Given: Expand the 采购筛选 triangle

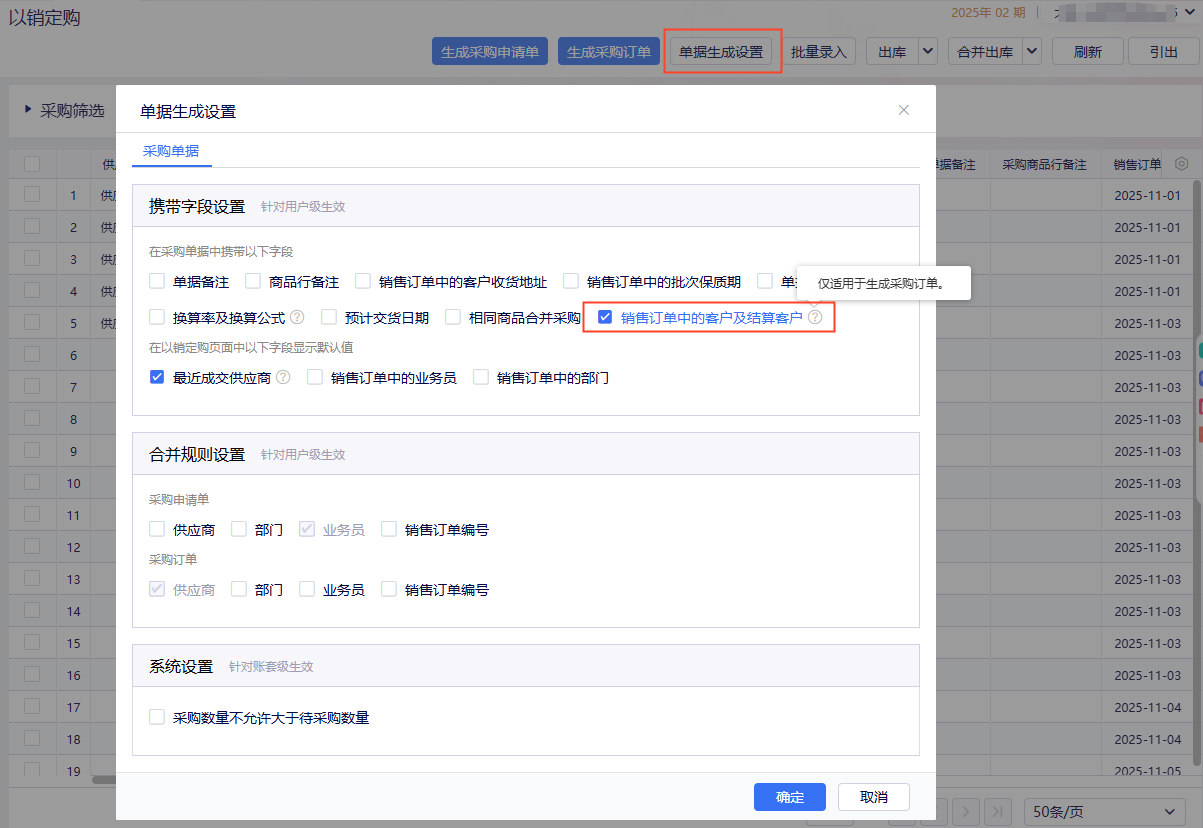Looking at the screenshot, I should (28, 110).
